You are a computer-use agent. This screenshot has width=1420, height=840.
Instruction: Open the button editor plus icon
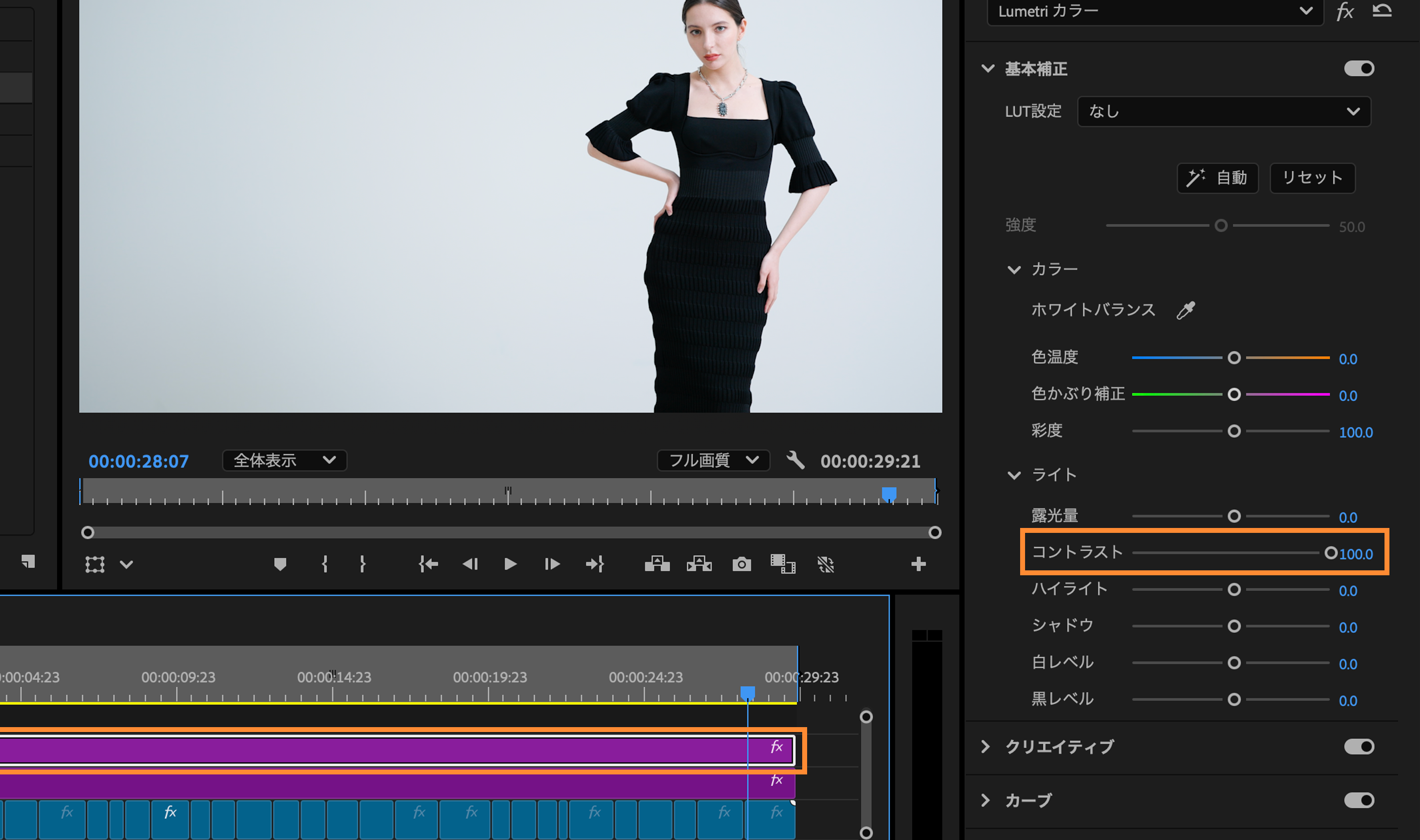pos(918,564)
